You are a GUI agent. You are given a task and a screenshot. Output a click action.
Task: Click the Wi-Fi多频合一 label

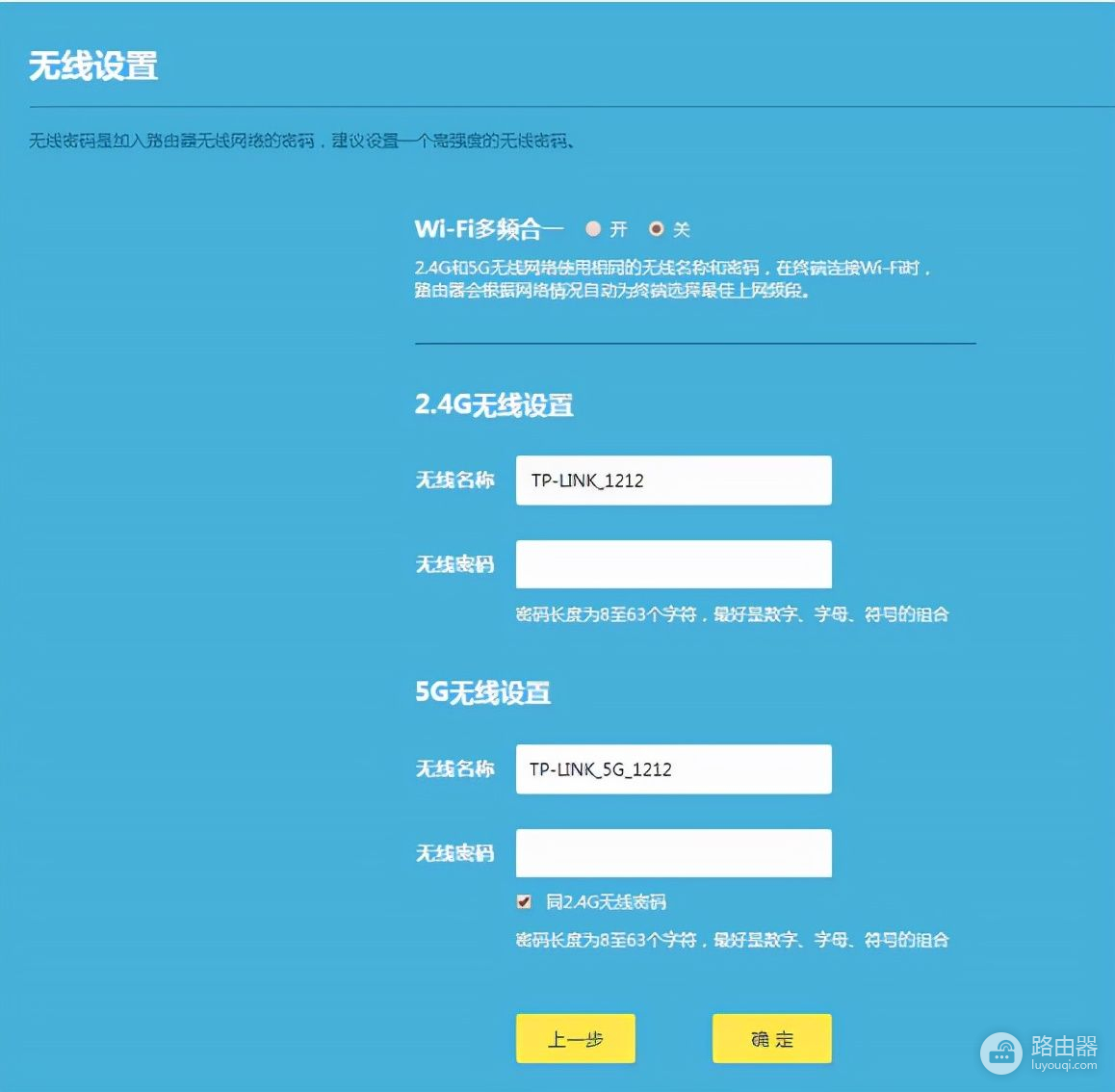coord(489,229)
